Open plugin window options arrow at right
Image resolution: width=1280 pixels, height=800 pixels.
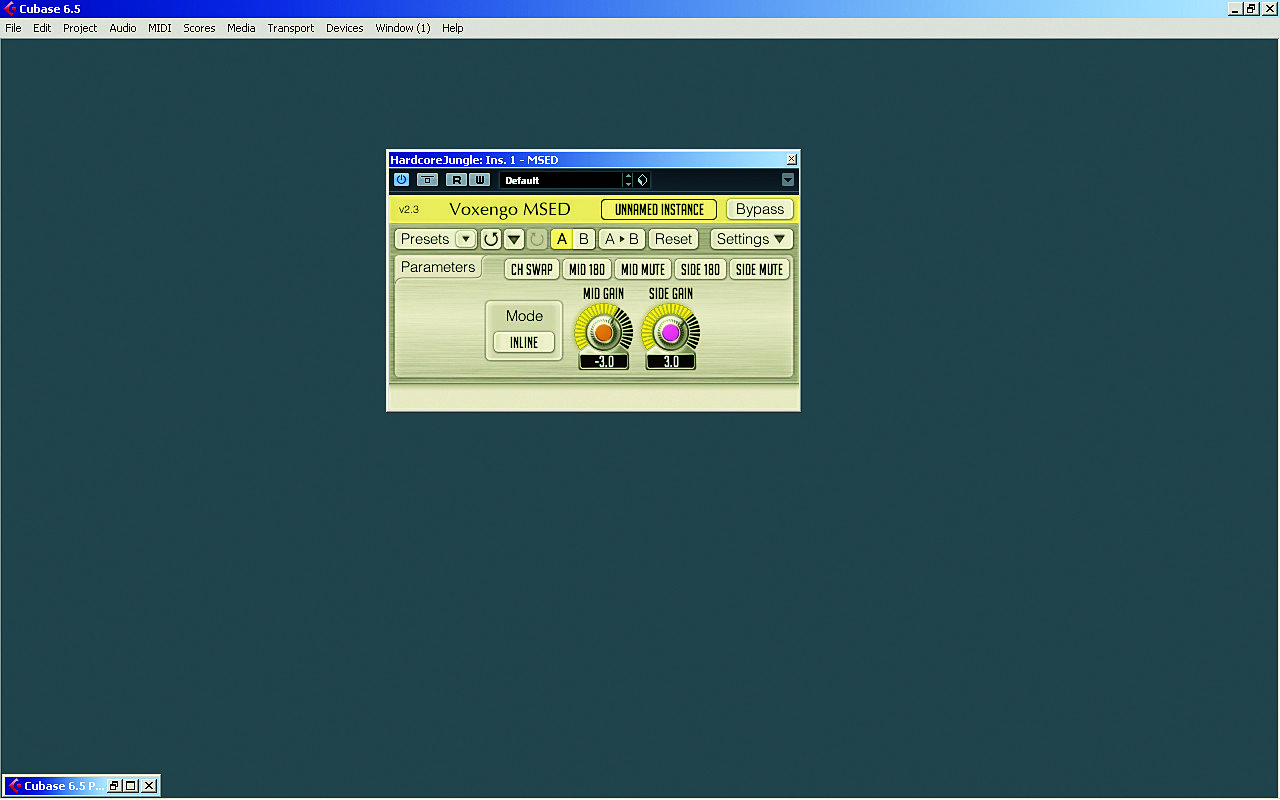[788, 180]
